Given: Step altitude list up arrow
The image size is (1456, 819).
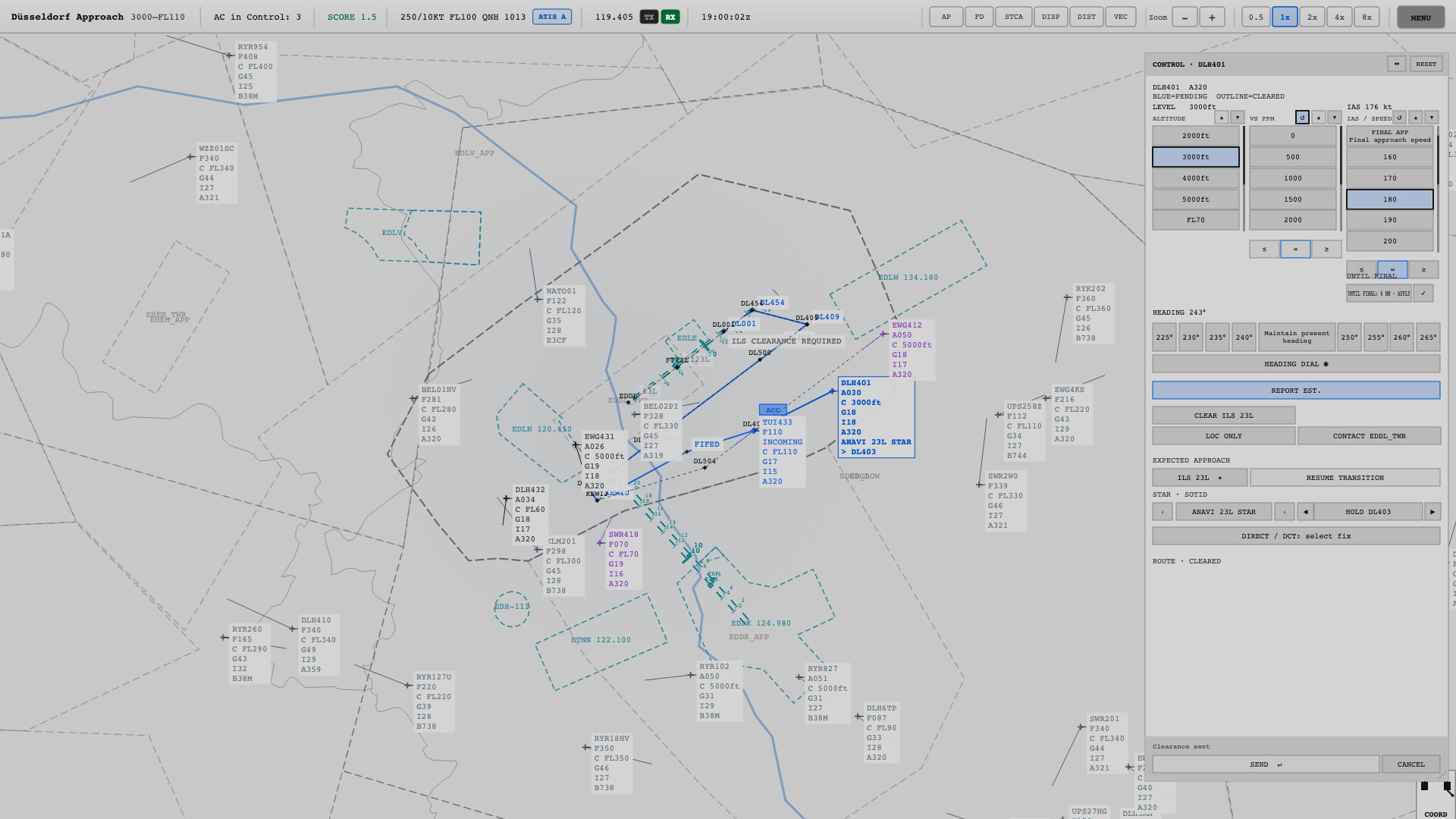Looking at the screenshot, I should click(x=1221, y=118).
